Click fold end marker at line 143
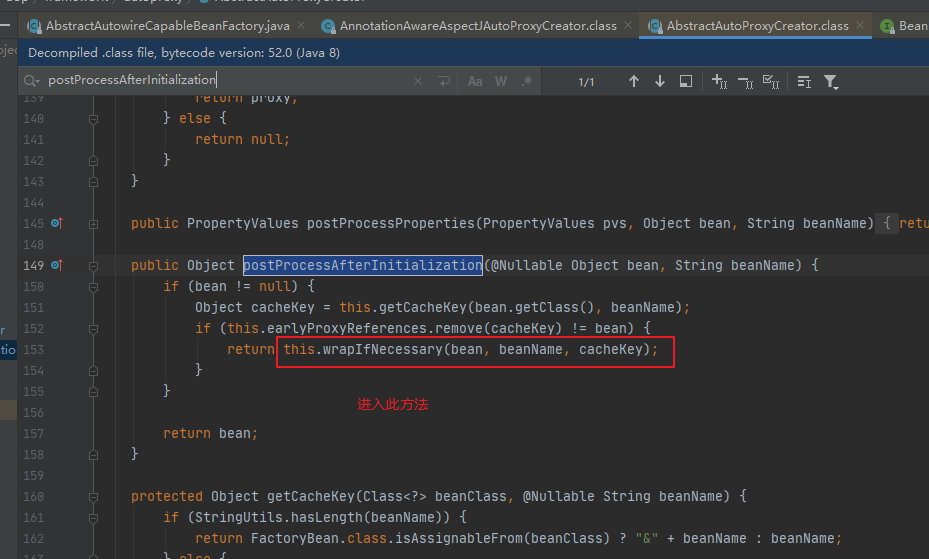 [x=93, y=182]
